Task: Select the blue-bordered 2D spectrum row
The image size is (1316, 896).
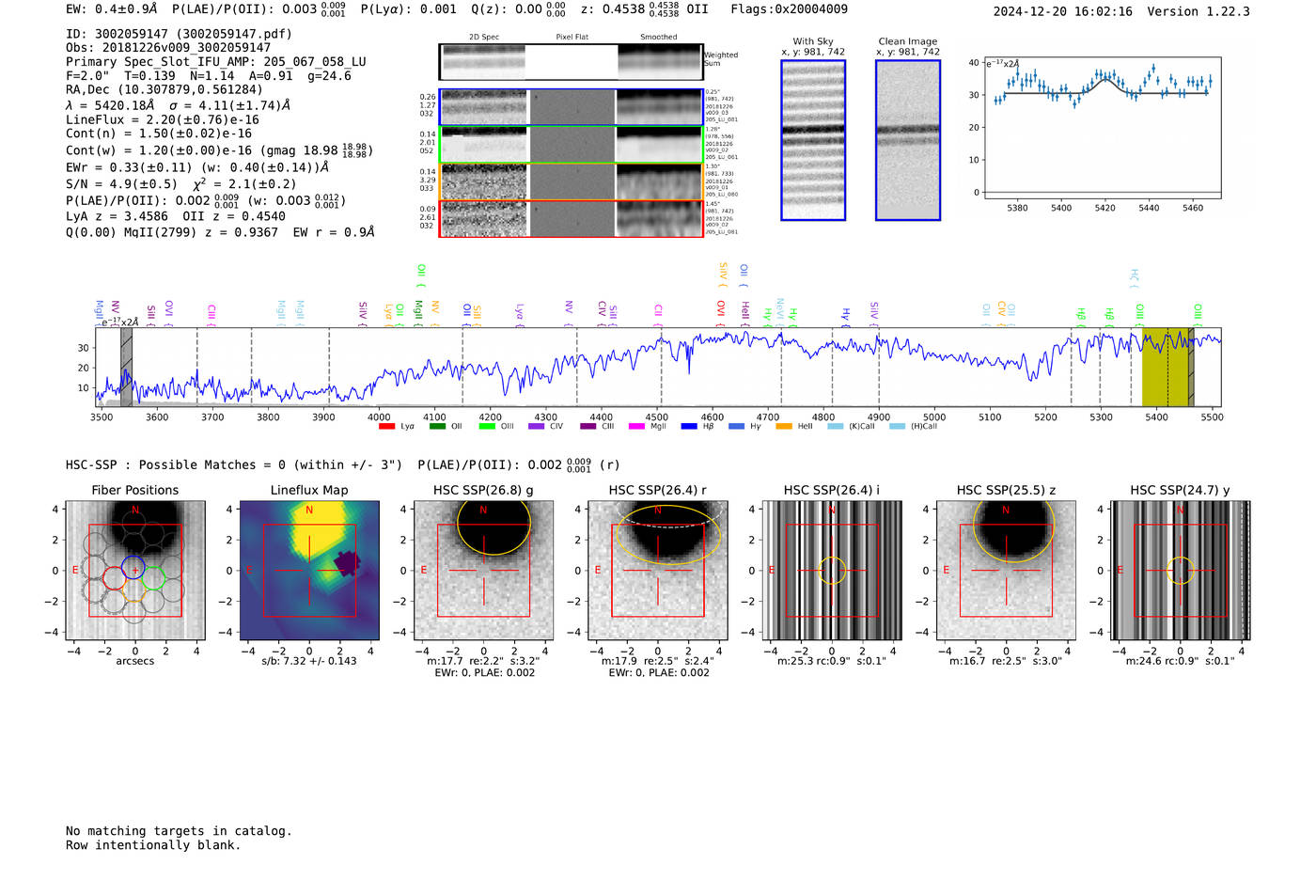Action: [571, 107]
